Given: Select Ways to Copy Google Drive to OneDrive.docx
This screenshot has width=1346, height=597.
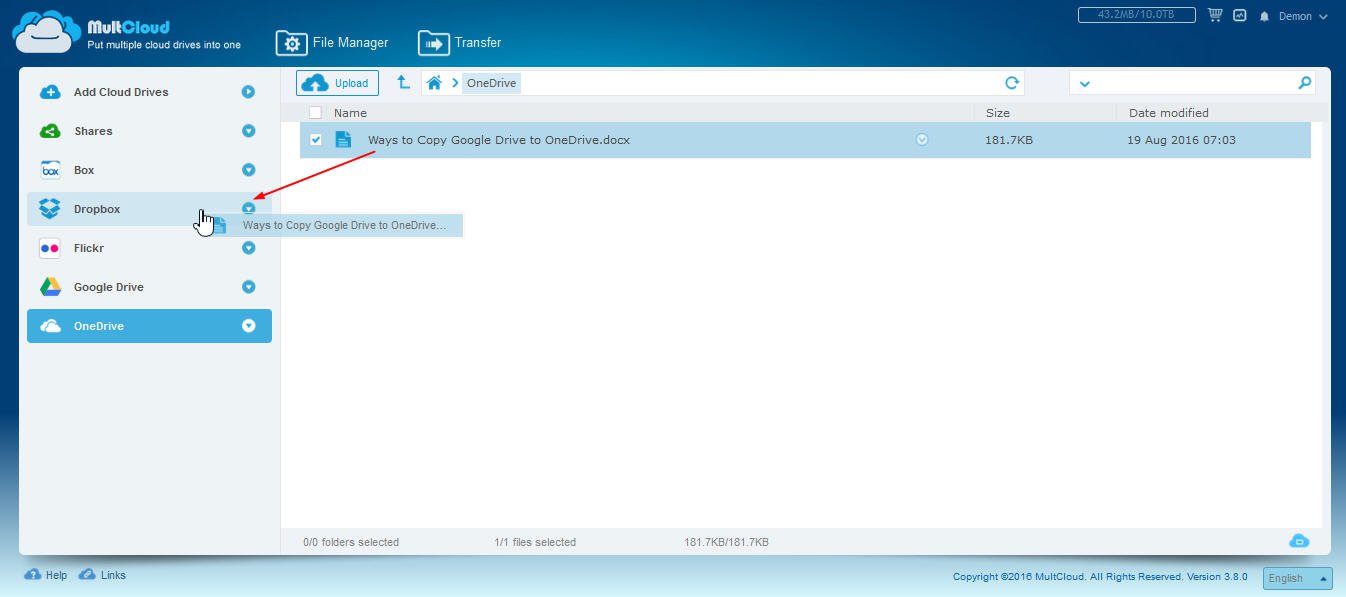Looking at the screenshot, I should click(x=499, y=140).
